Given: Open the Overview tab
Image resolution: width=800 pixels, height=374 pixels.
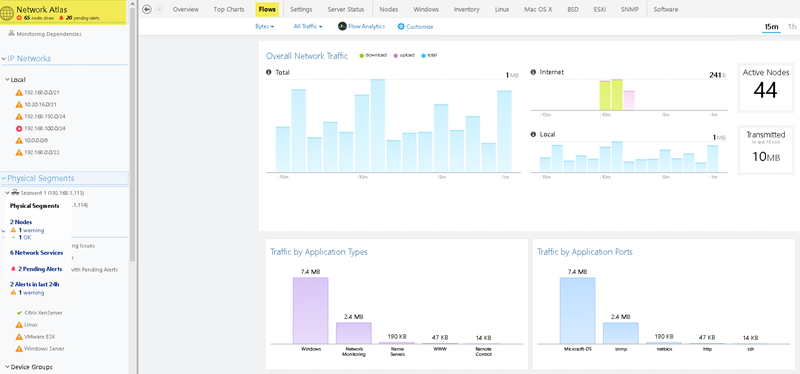Looking at the screenshot, I should tap(186, 9).
